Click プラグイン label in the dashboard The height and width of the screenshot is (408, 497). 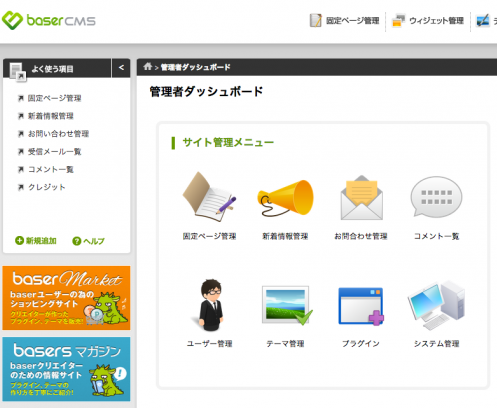361,344
